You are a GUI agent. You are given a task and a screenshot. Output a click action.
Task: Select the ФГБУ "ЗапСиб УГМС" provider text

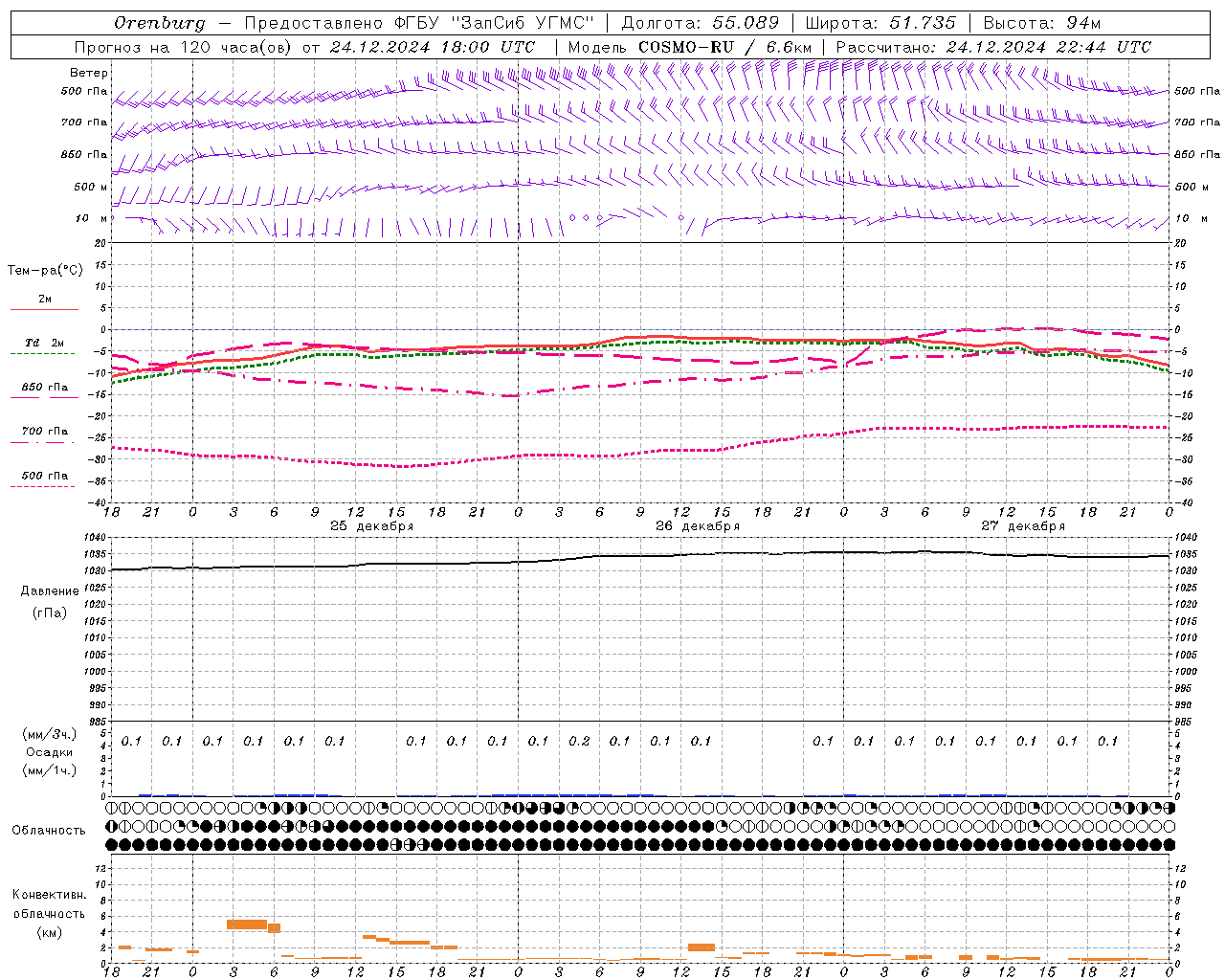[494, 23]
